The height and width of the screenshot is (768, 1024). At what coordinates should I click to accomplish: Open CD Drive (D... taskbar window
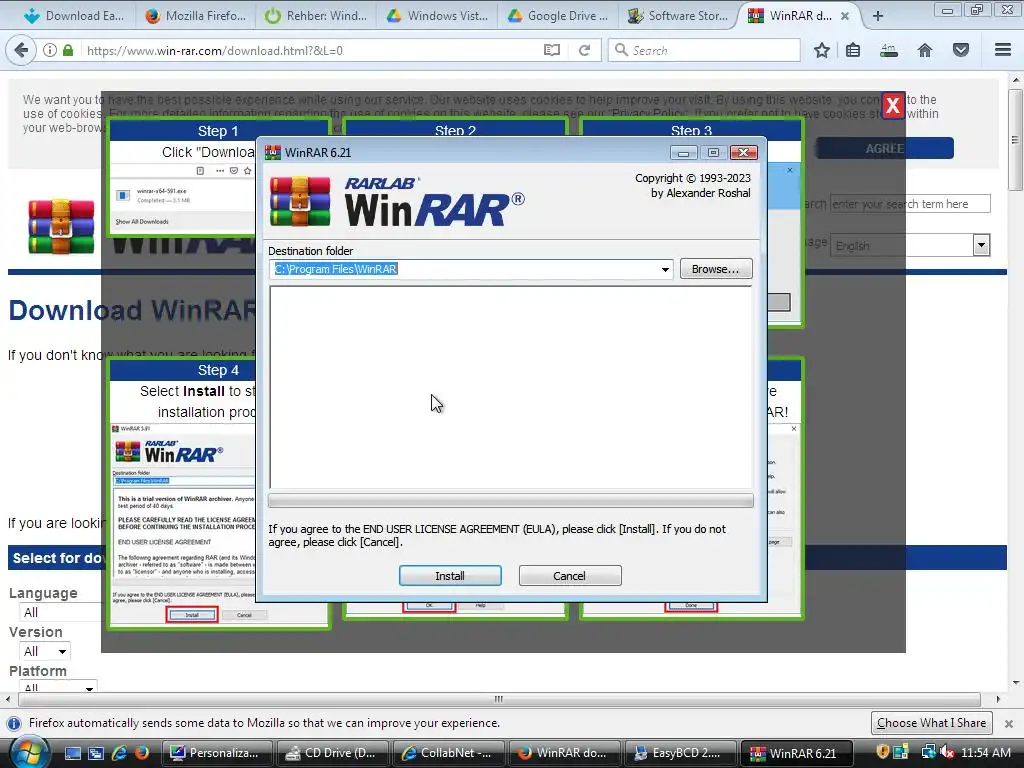click(332, 753)
